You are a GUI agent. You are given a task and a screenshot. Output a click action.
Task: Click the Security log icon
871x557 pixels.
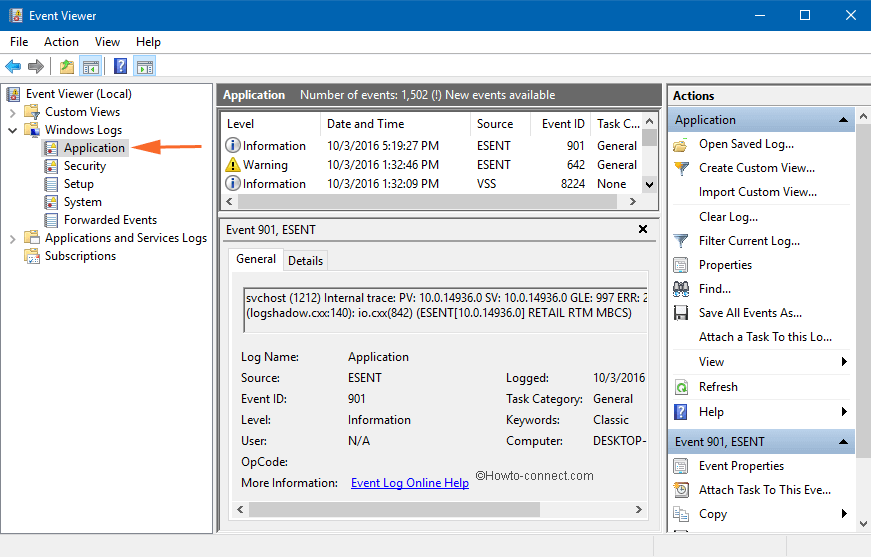(x=51, y=166)
